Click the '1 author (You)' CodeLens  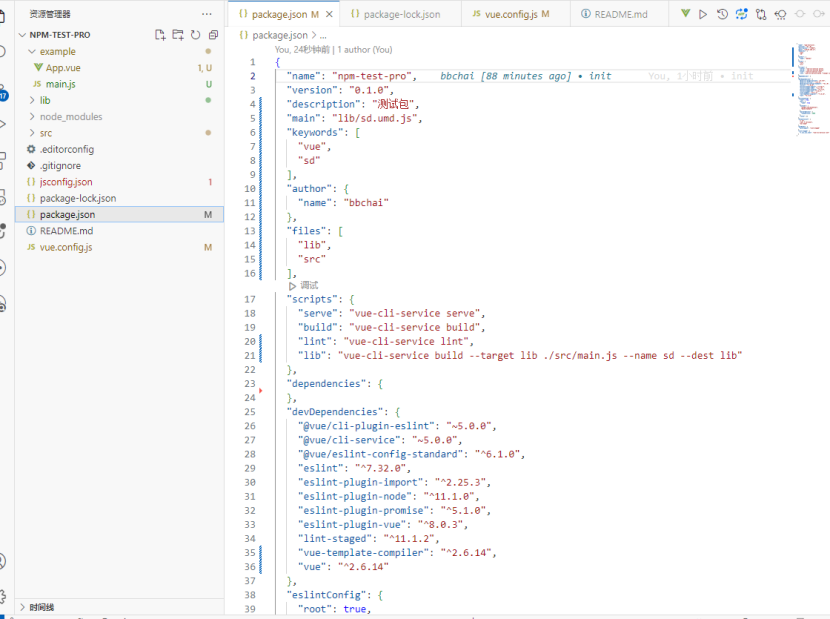pos(365,49)
